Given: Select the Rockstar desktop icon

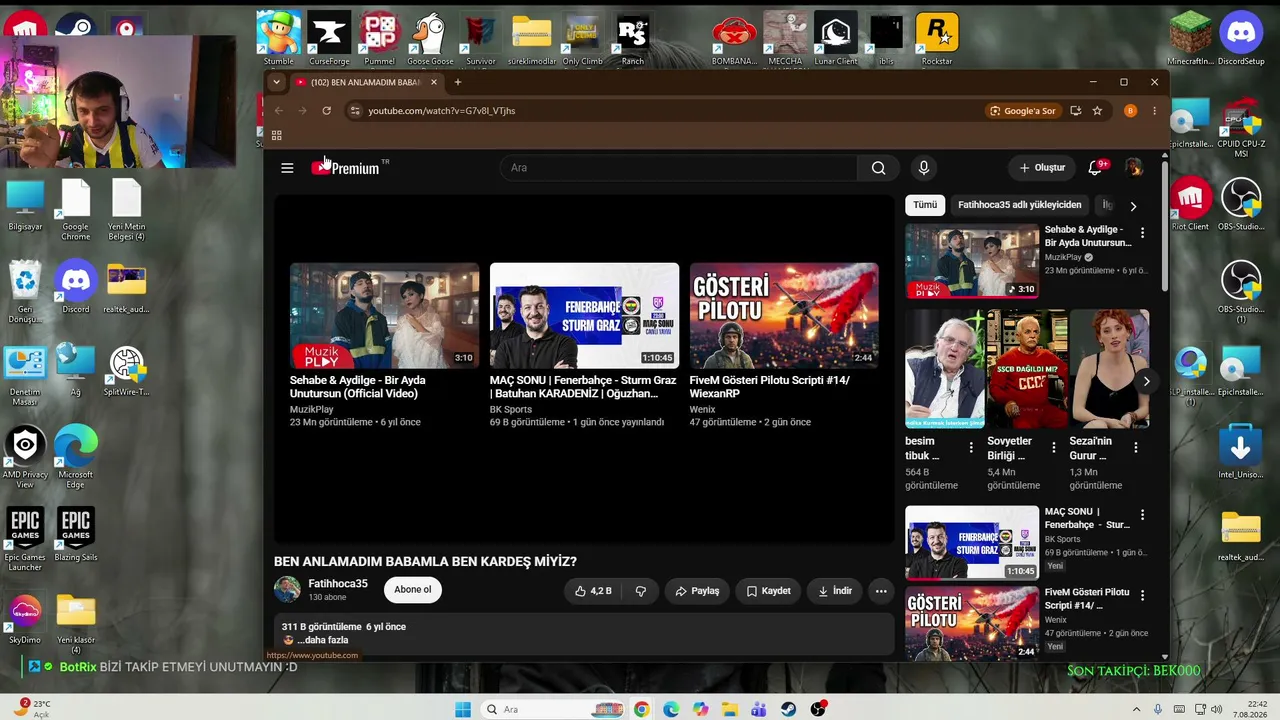Looking at the screenshot, I should point(937,39).
